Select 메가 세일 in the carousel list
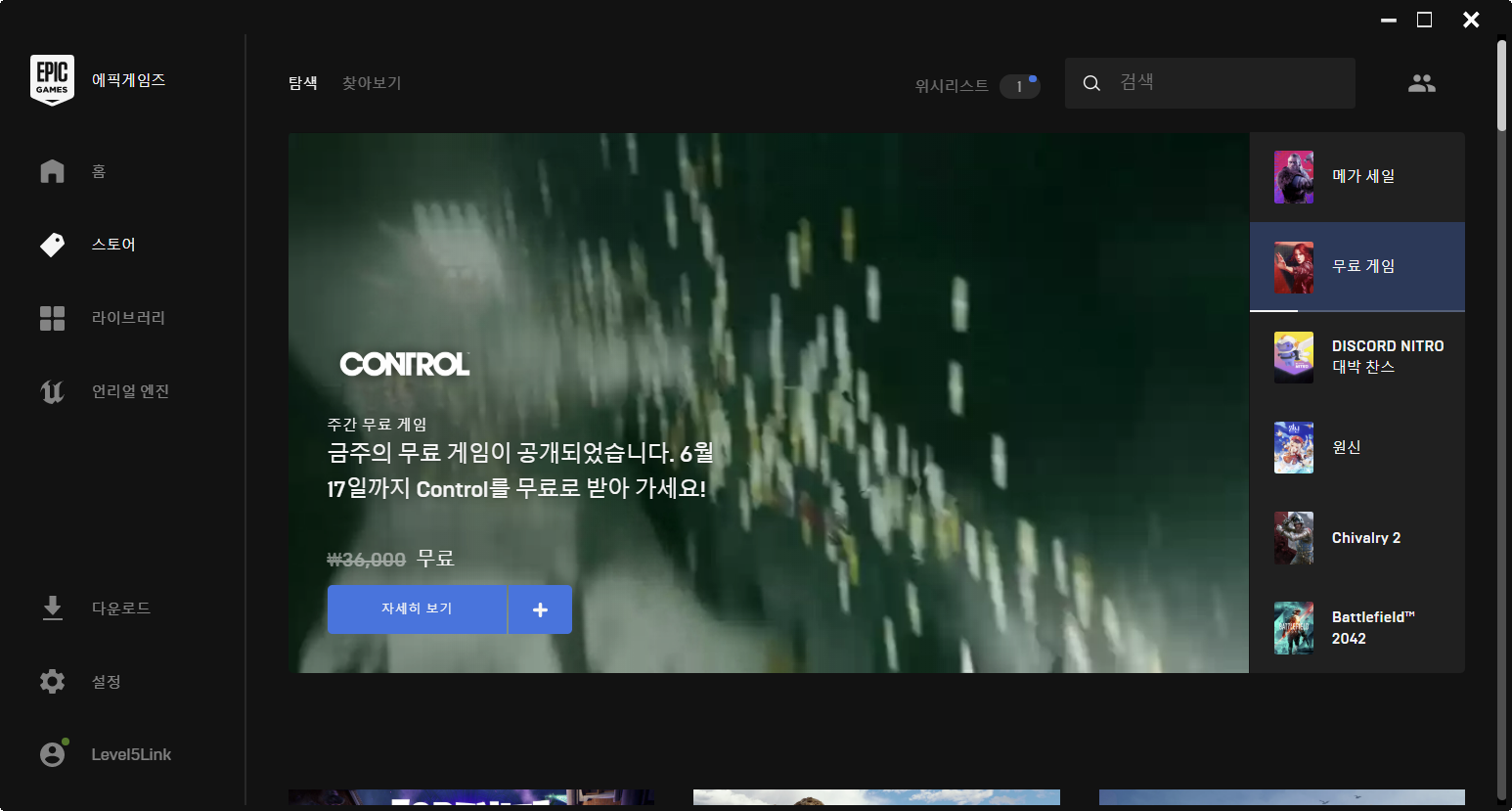Screen dimensions: 1512x811 pyautogui.click(x=1357, y=177)
